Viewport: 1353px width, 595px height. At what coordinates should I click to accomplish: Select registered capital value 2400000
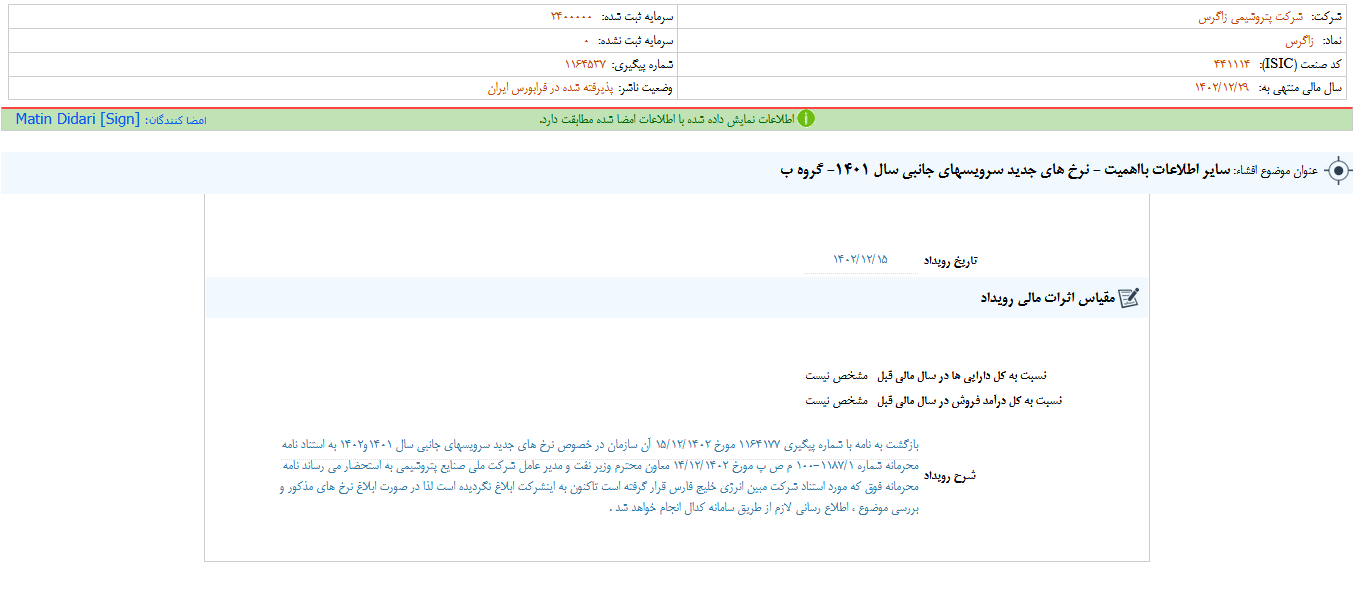coord(571,17)
